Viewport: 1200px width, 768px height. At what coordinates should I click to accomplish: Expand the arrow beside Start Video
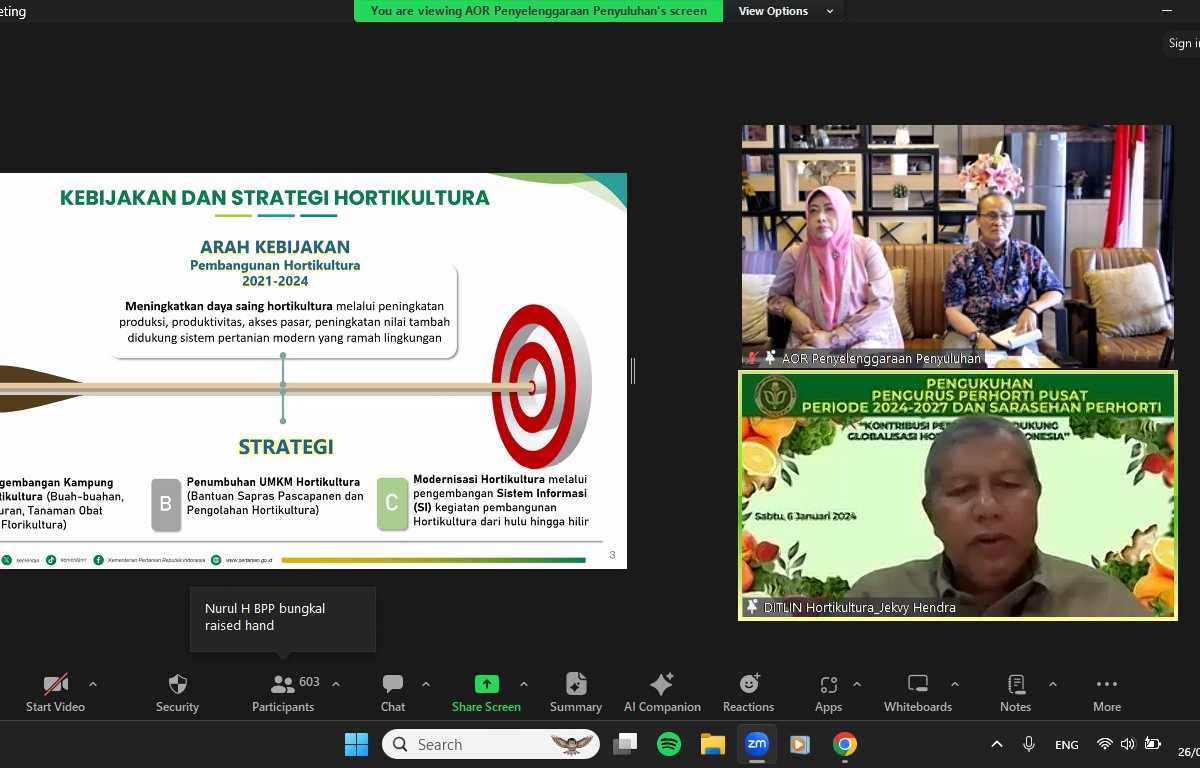(93, 685)
